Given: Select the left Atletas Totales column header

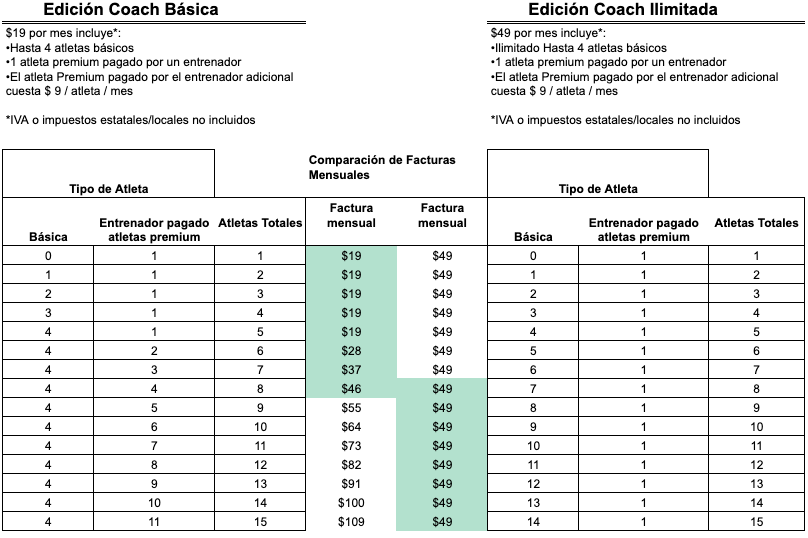Looking at the screenshot, I should point(260,223).
